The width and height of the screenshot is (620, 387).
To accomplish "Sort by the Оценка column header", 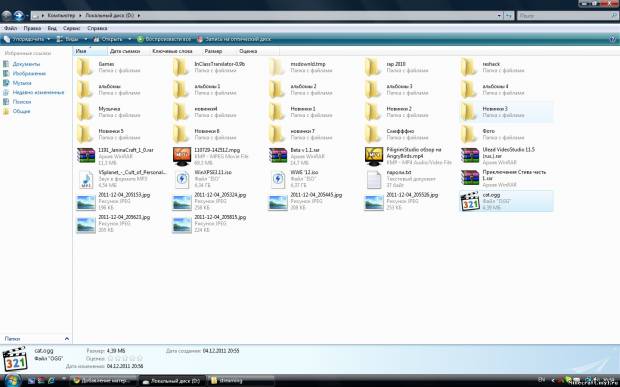I will (248, 51).
